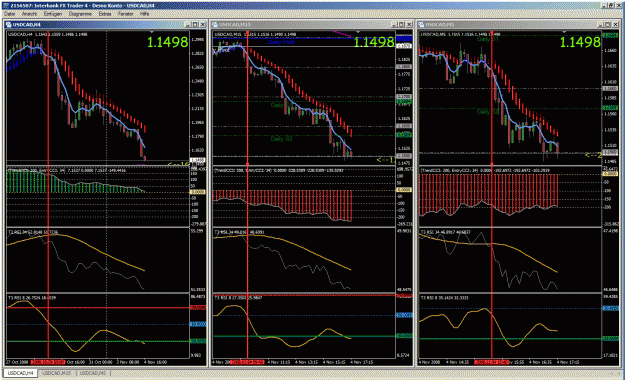The width and height of the screenshot is (625, 380).
Task: Minimize the USDCAD,M15 chart window
Action: click(x=393, y=24)
